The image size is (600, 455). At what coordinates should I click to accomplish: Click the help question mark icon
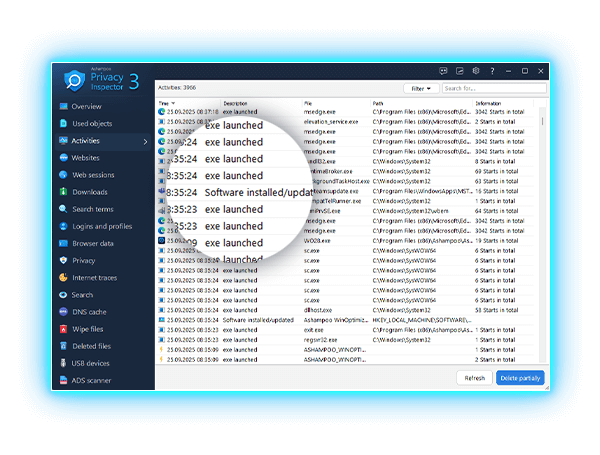[x=492, y=71]
